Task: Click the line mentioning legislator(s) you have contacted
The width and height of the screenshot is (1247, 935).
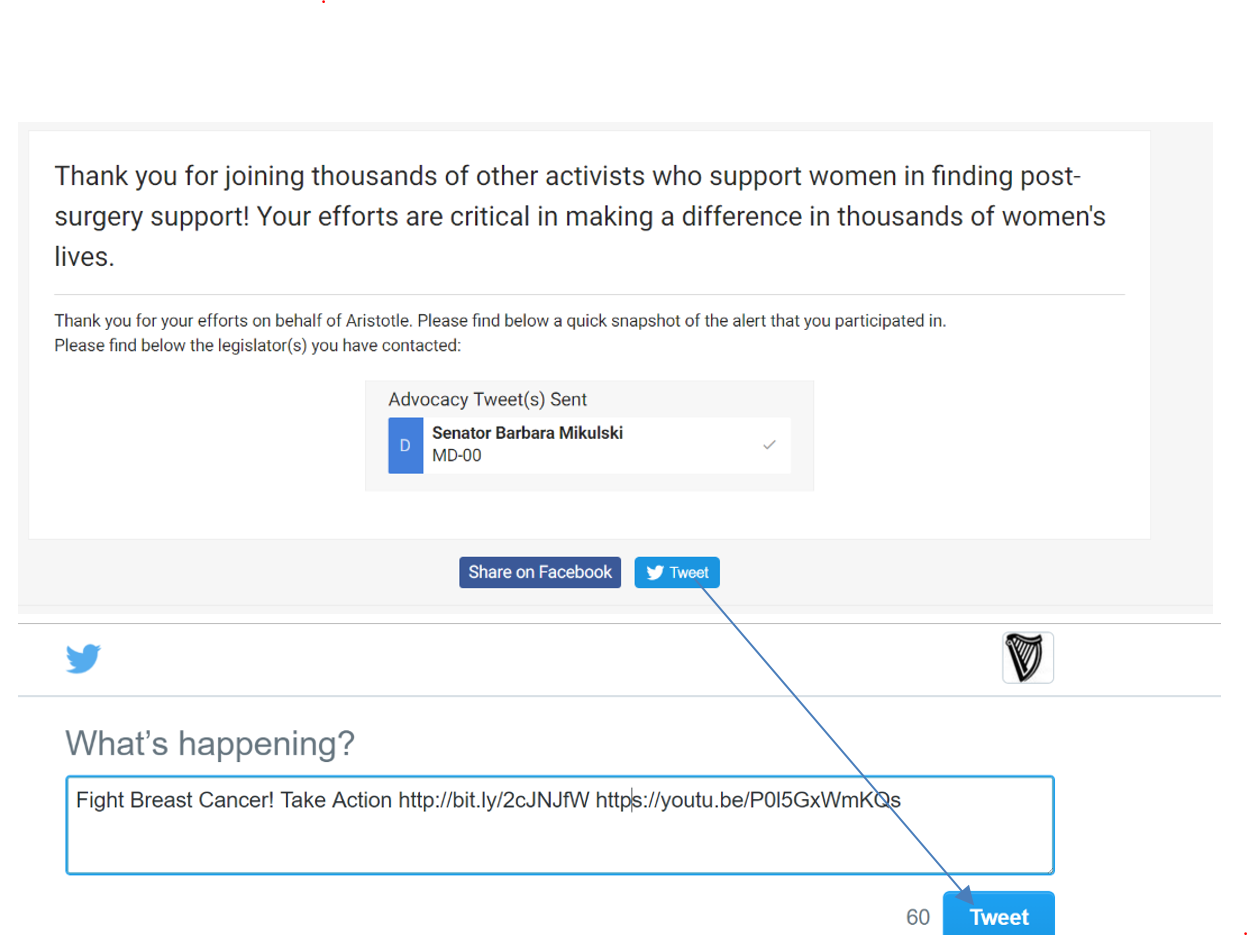Action: (257, 345)
